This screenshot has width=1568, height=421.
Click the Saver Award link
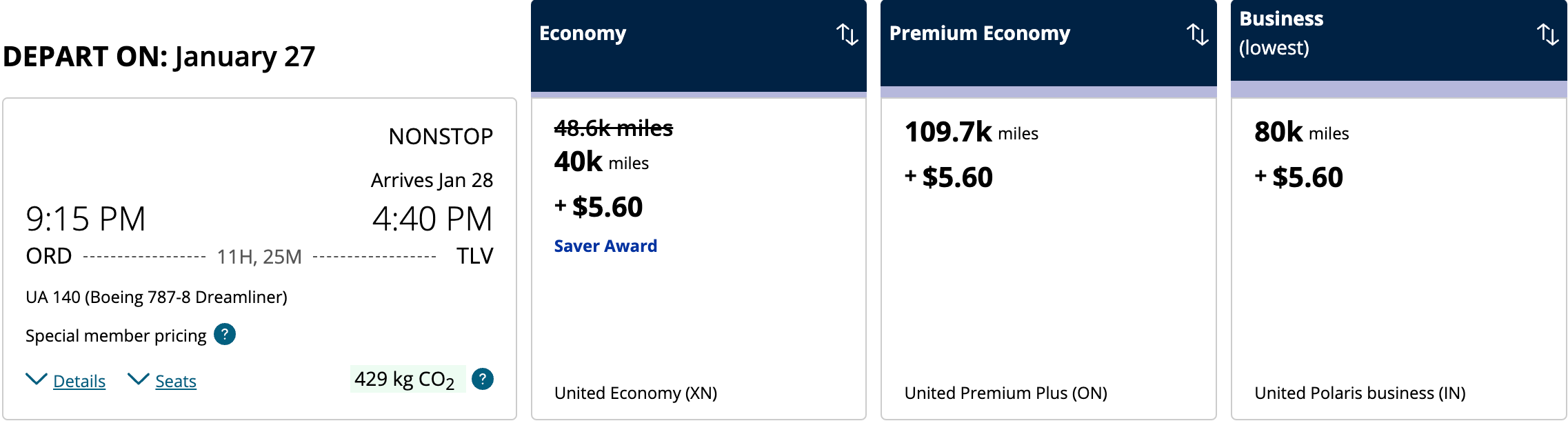[605, 246]
